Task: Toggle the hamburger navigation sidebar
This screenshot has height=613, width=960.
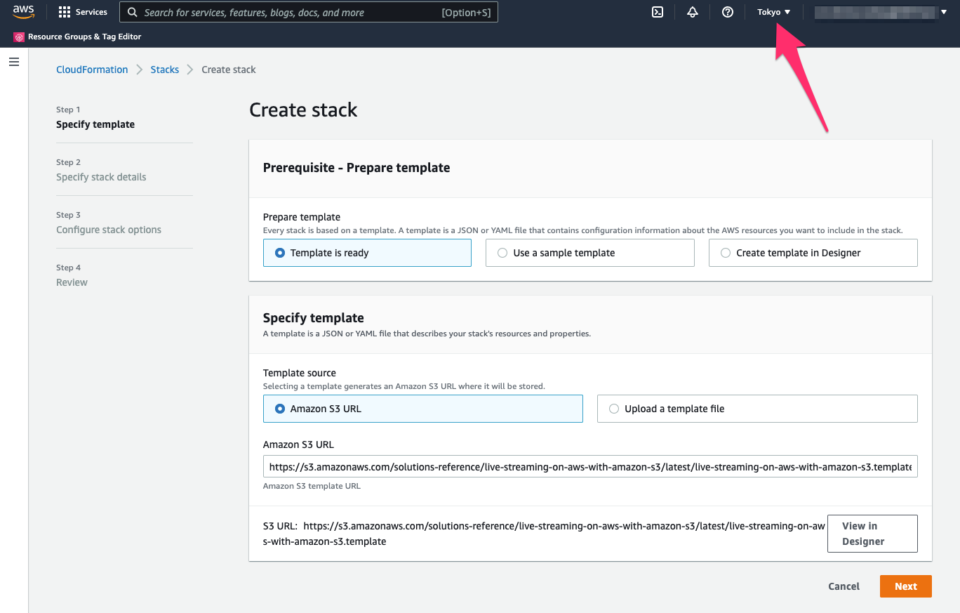Action: click(14, 61)
